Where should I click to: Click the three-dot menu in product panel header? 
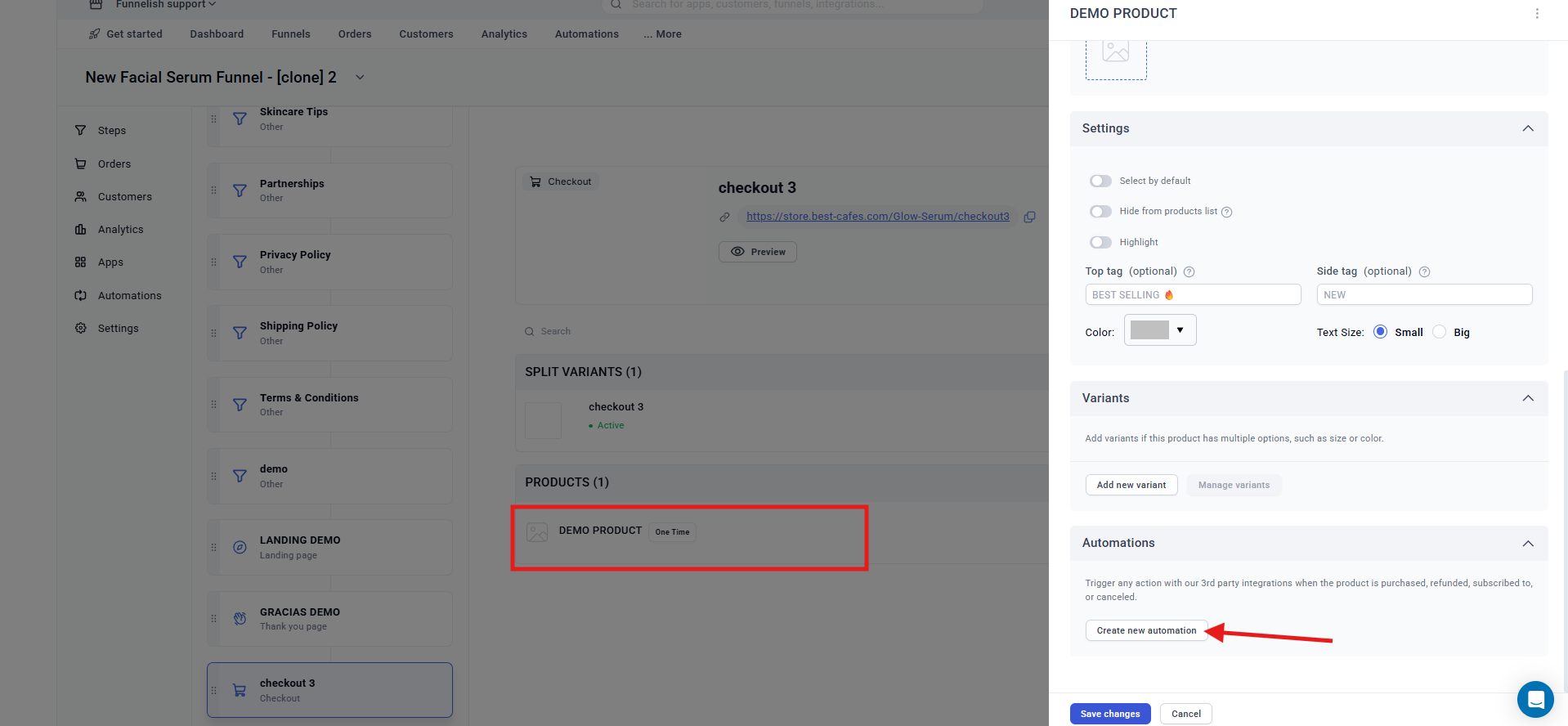pyautogui.click(x=1537, y=14)
